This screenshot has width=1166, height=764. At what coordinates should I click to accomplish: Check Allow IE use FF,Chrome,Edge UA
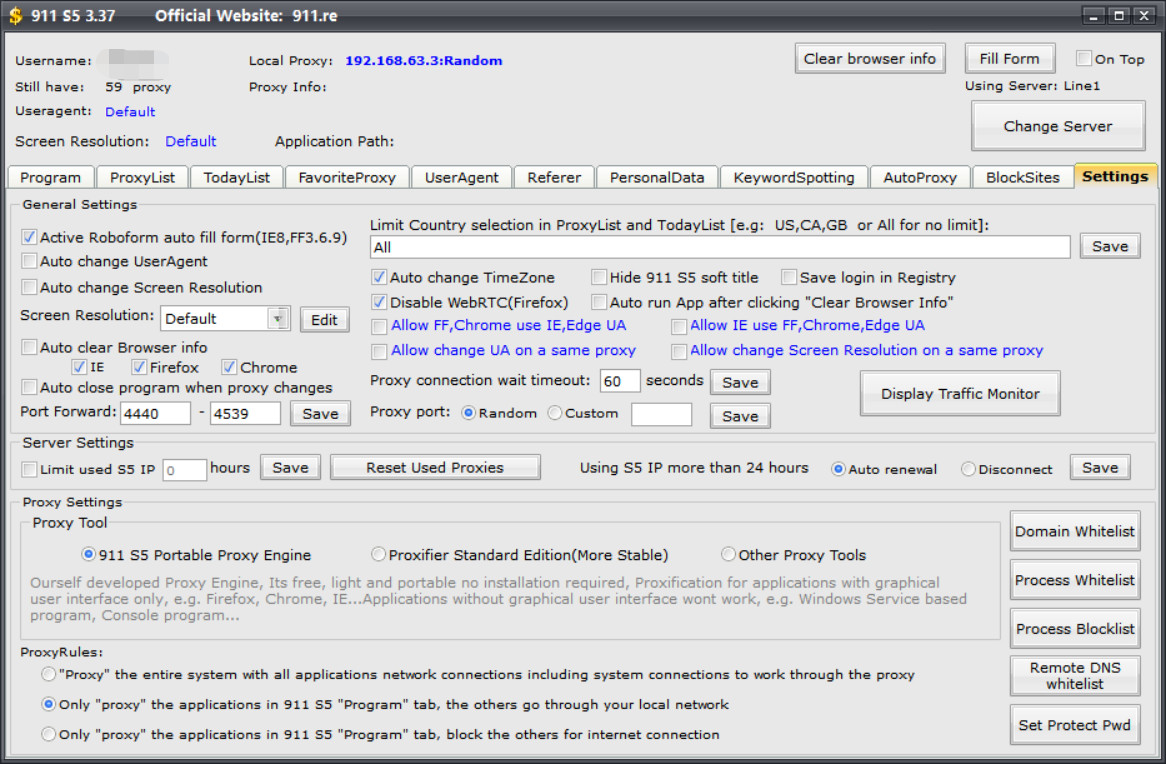[678, 327]
